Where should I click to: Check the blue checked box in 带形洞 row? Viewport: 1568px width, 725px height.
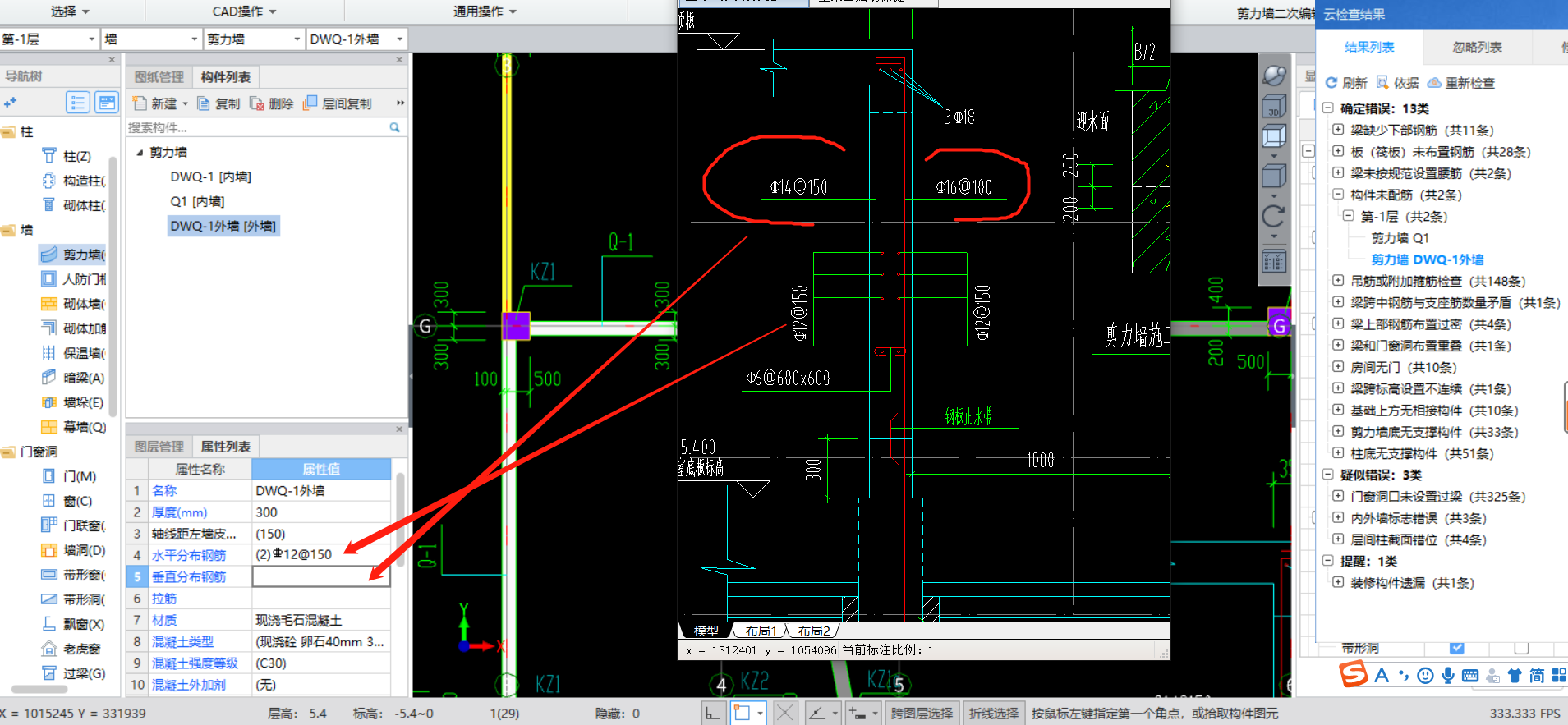pos(1457,648)
